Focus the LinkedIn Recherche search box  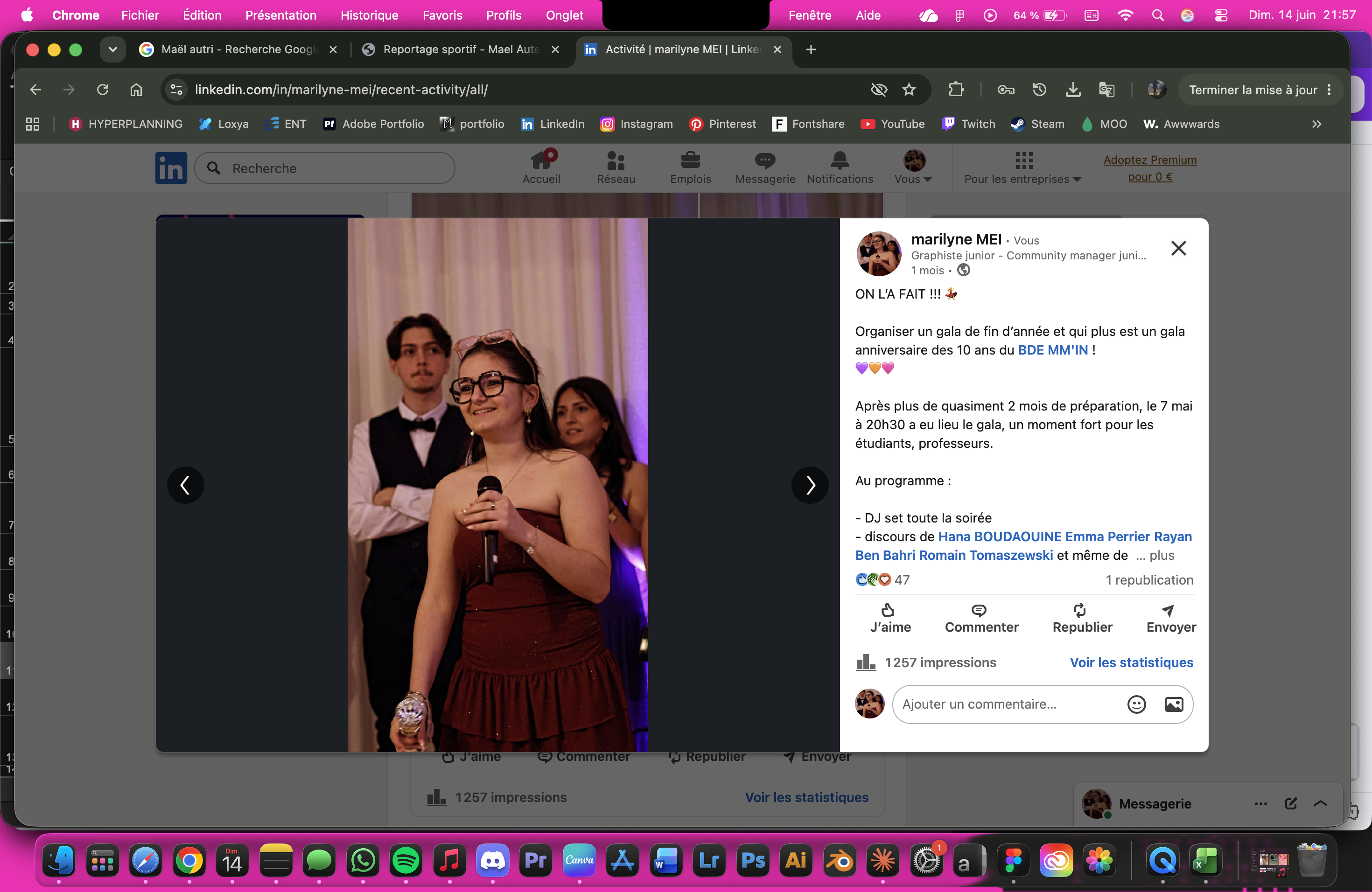(324, 168)
